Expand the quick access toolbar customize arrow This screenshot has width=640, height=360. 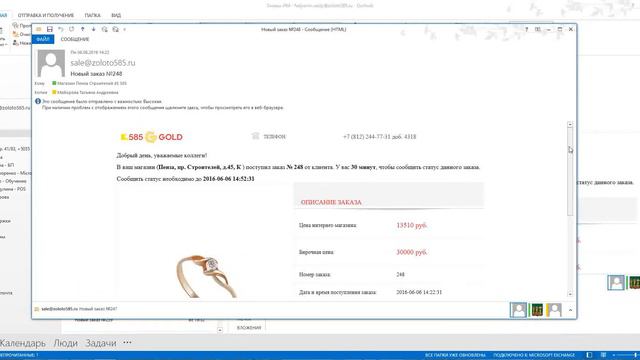pyautogui.click(x=124, y=29)
